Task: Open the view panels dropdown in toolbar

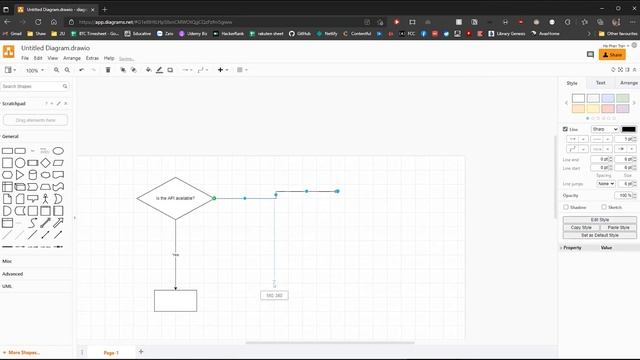Action: pos(10,70)
